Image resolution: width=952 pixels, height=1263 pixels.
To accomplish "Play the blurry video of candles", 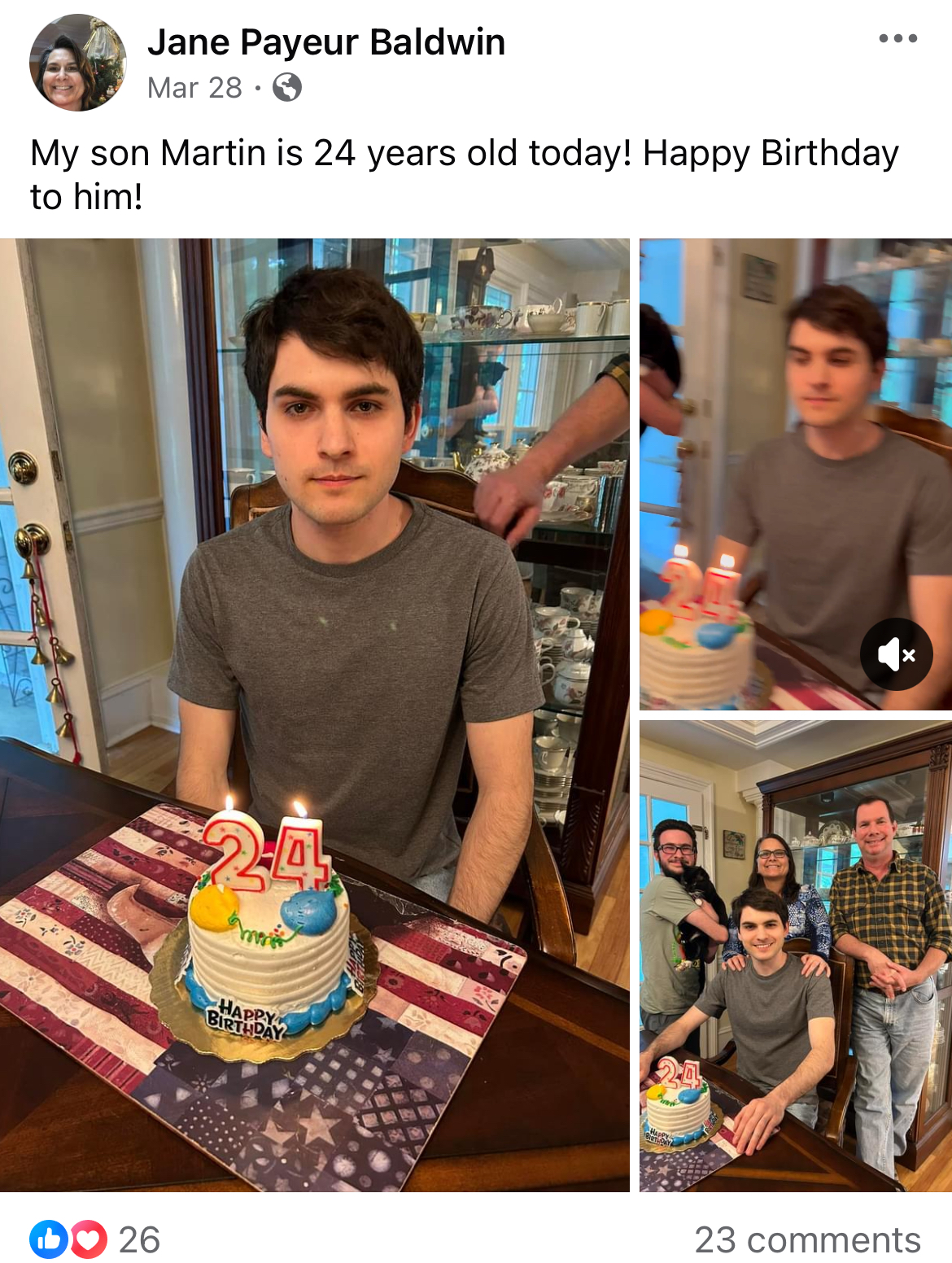I will click(x=796, y=474).
